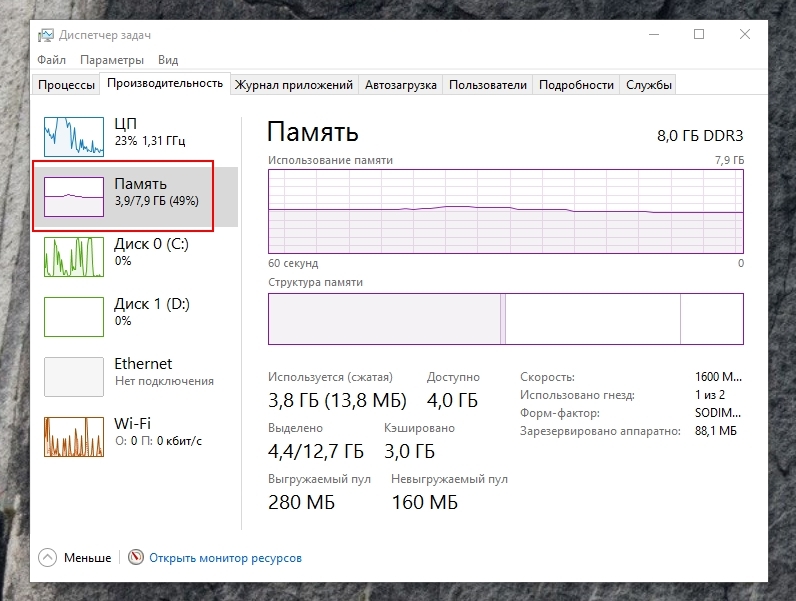Switch to the Пользователи tab

coord(487,85)
